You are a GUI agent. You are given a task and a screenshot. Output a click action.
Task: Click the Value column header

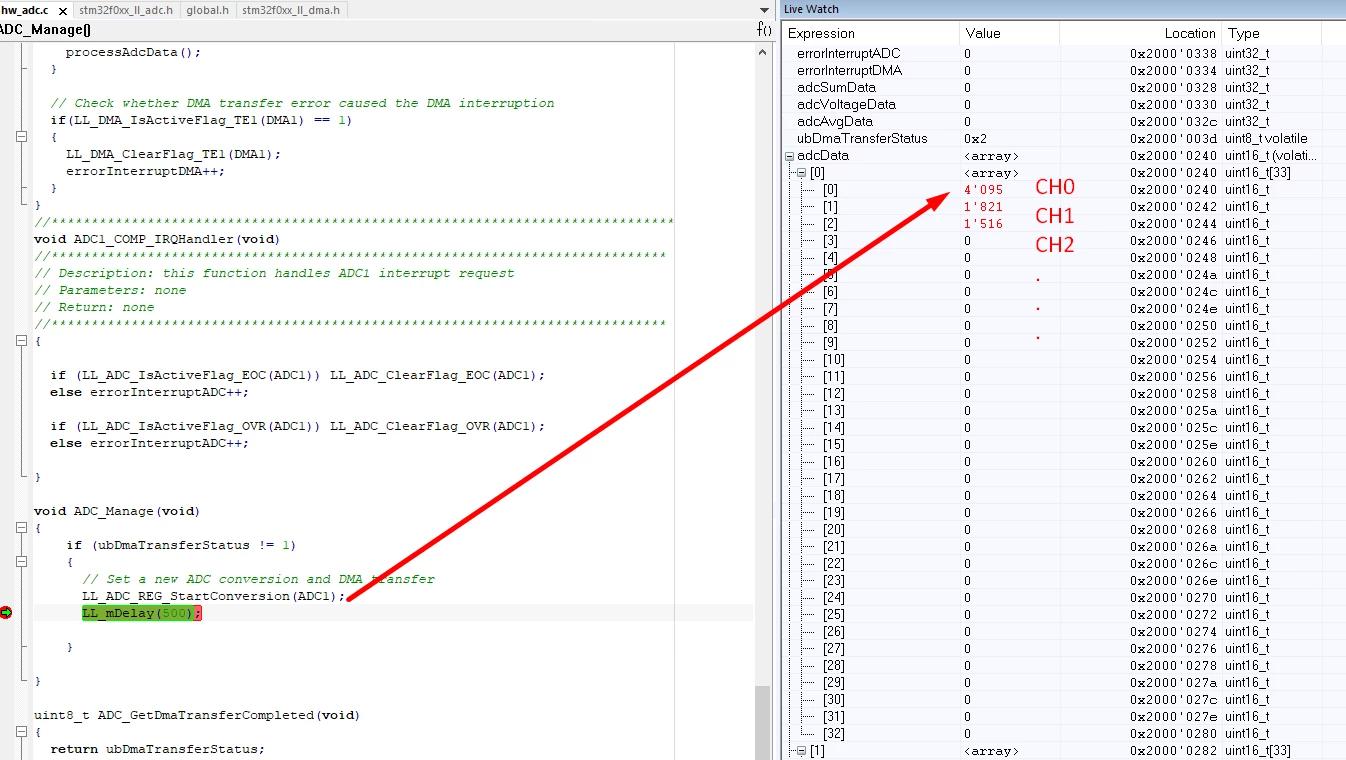pyautogui.click(x=1009, y=33)
